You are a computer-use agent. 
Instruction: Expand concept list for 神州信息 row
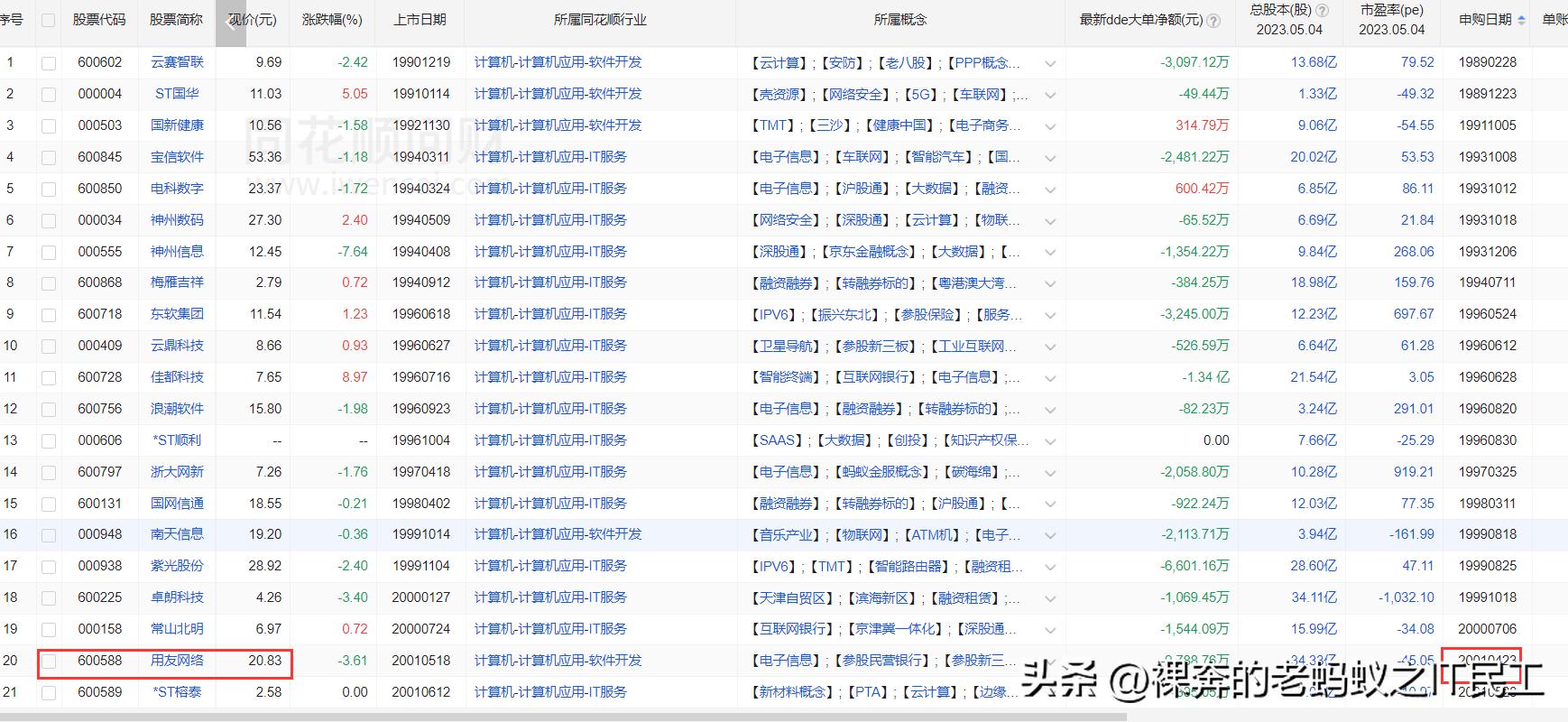click(1050, 253)
